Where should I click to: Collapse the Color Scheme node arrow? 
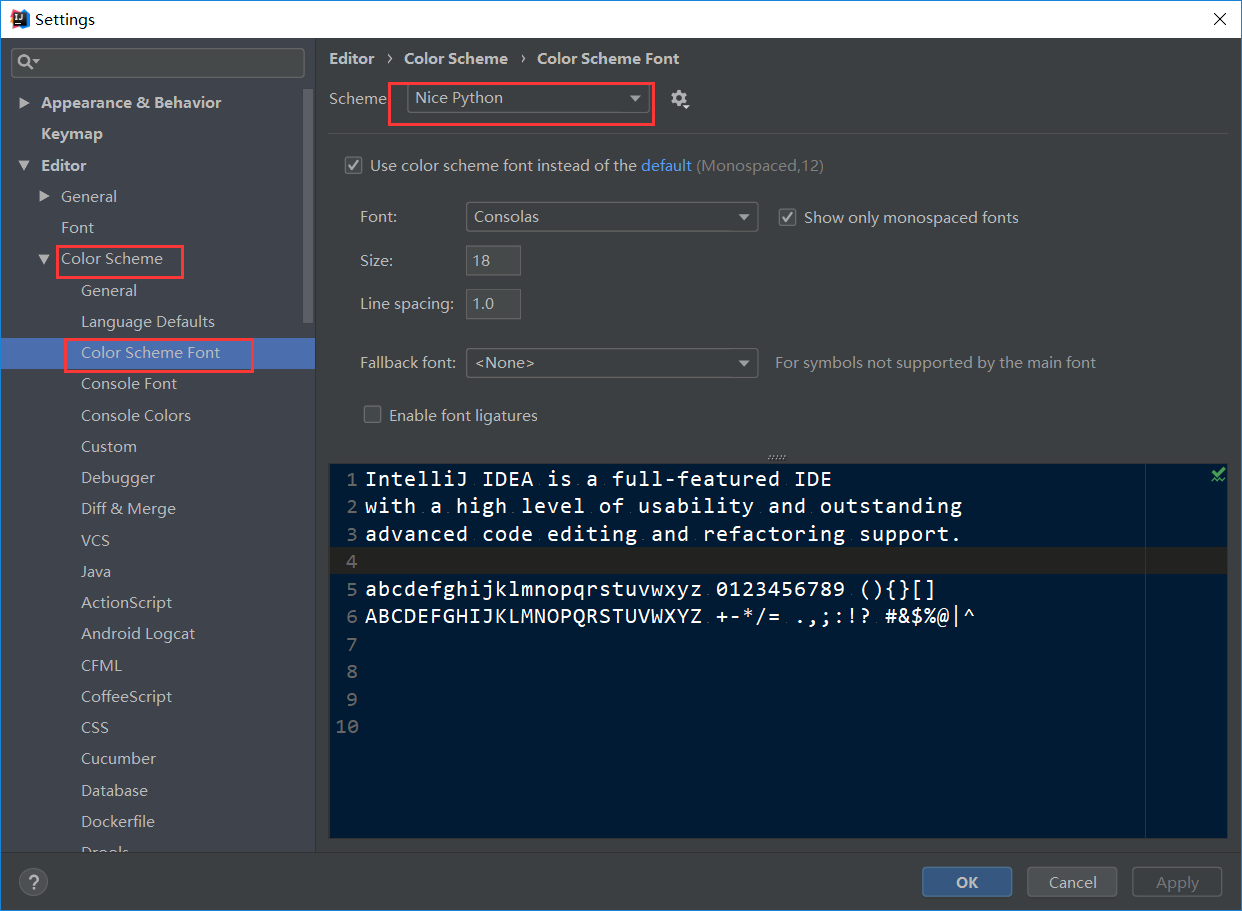44,259
